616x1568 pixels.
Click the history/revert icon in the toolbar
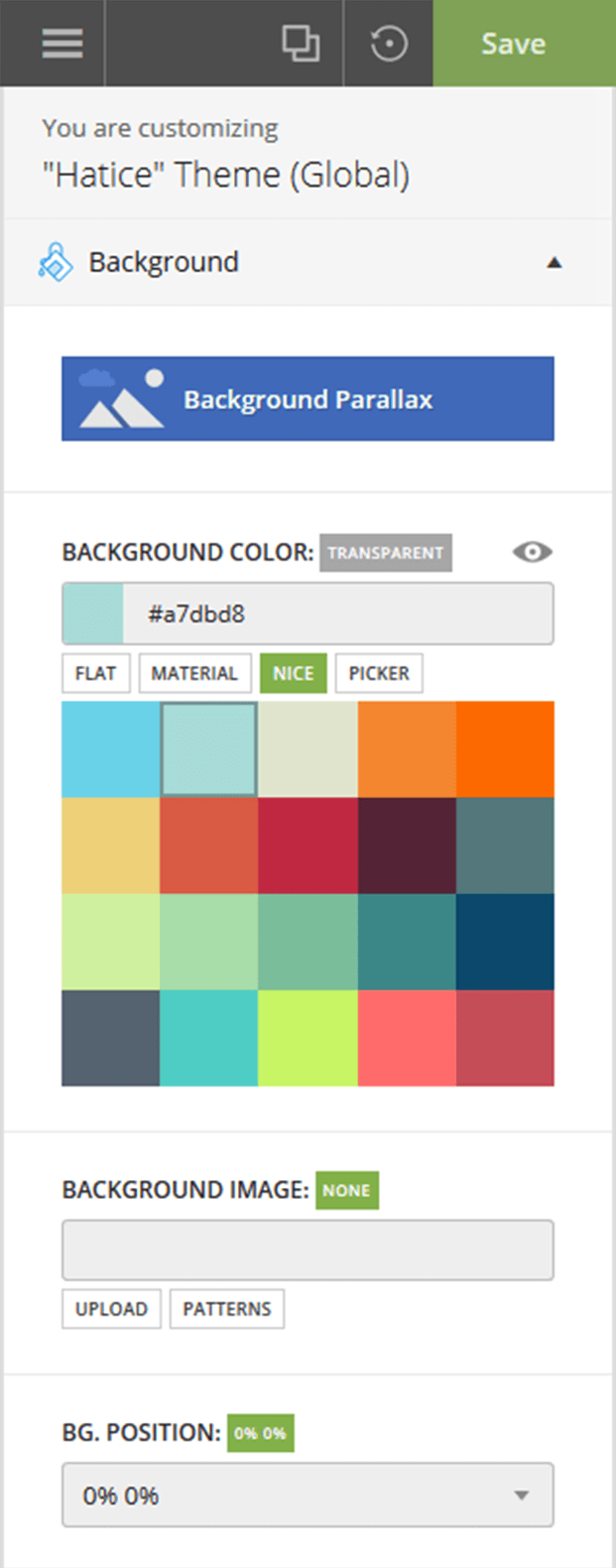click(x=389, y=44)
